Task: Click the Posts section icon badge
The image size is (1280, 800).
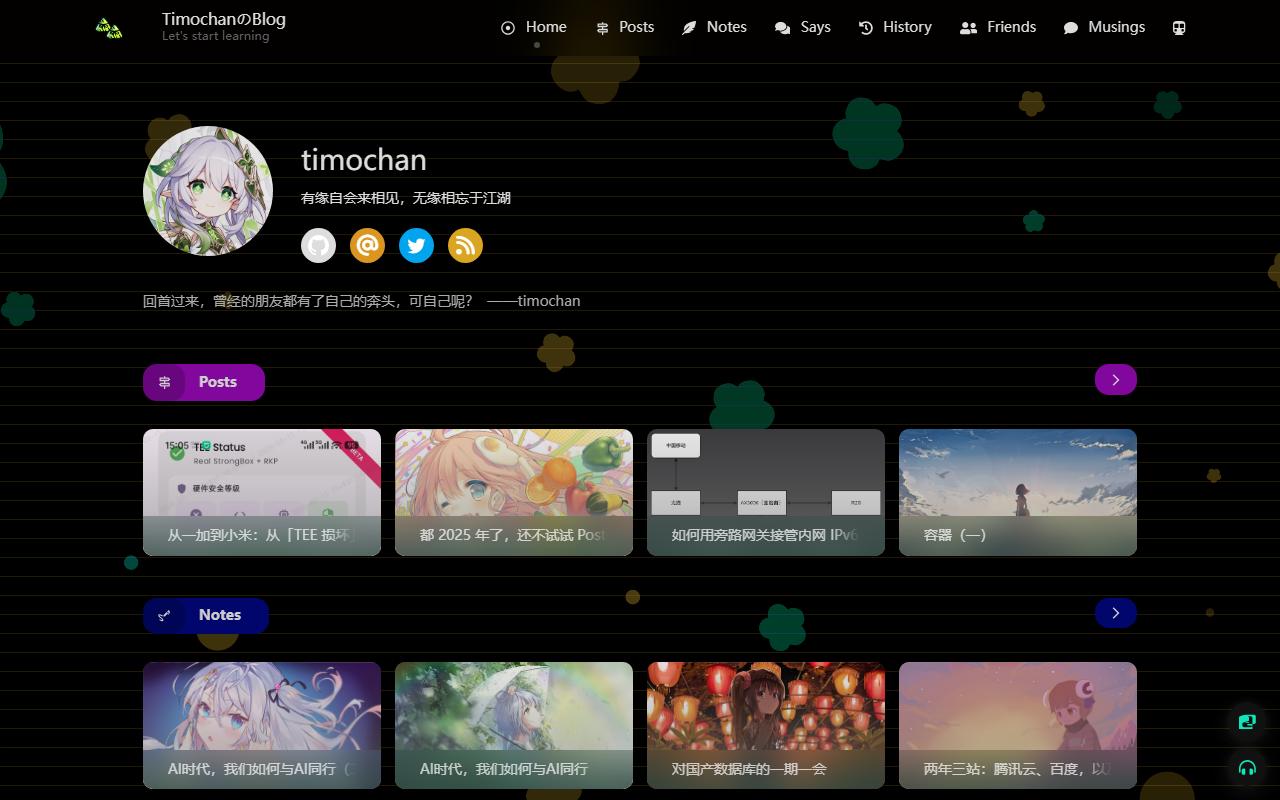Action: click(x=165, y=382)
